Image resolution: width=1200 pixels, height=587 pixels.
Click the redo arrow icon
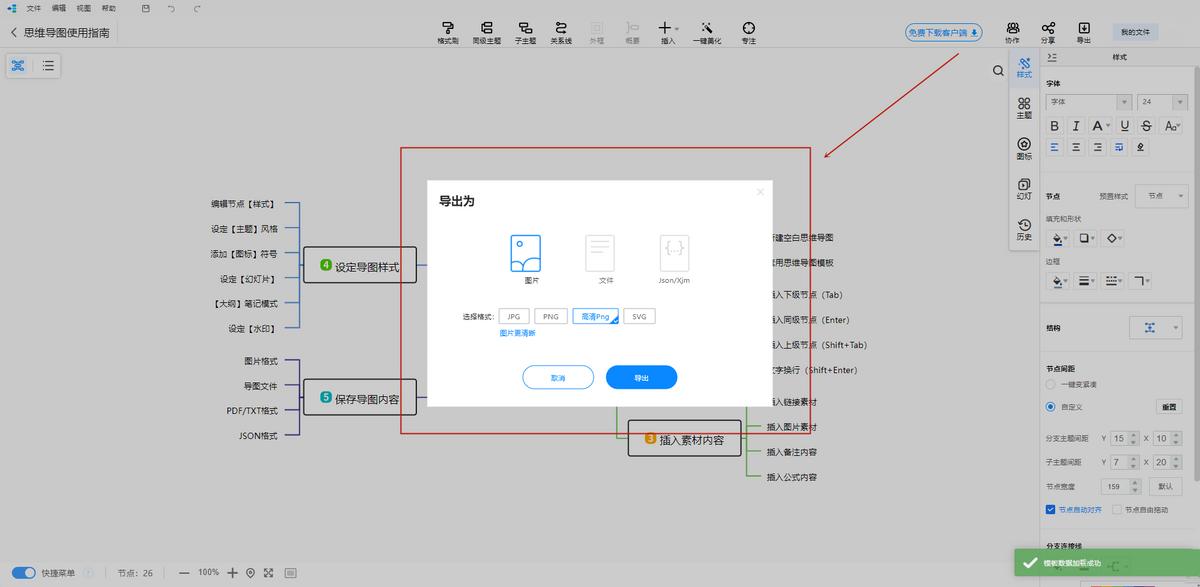pyautogui.click(x=197, y=8)
